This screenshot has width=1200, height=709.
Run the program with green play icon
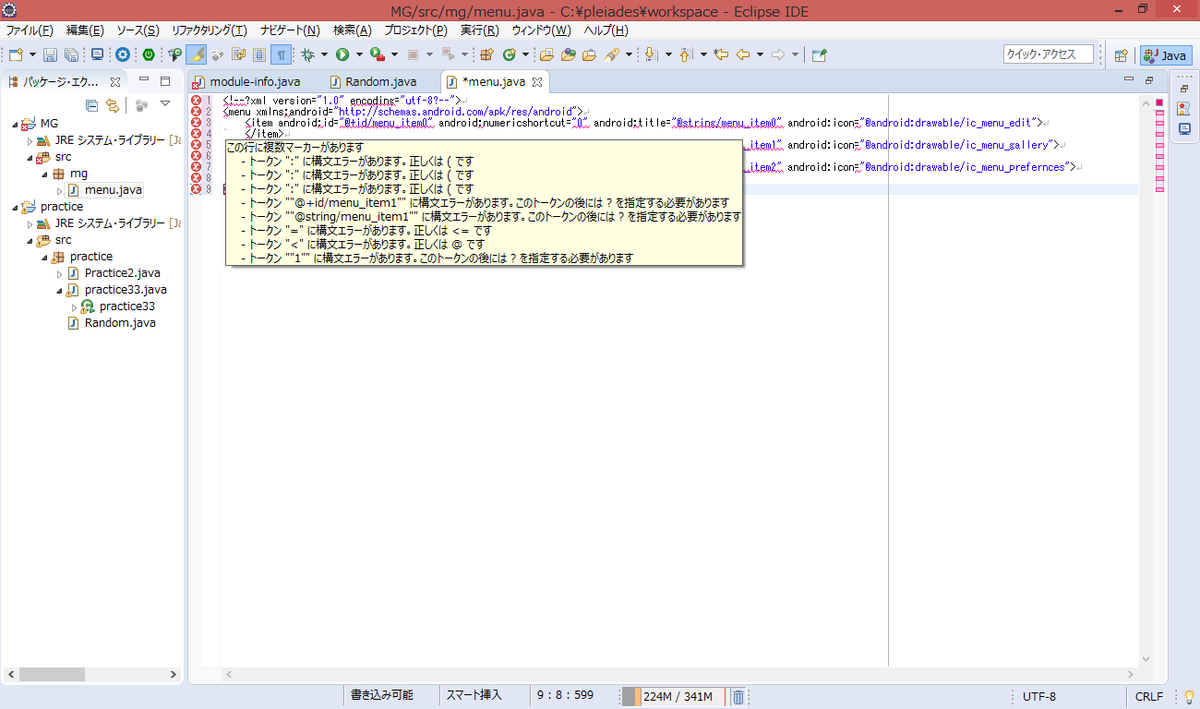pyautogui.click(x=342, y=55)
